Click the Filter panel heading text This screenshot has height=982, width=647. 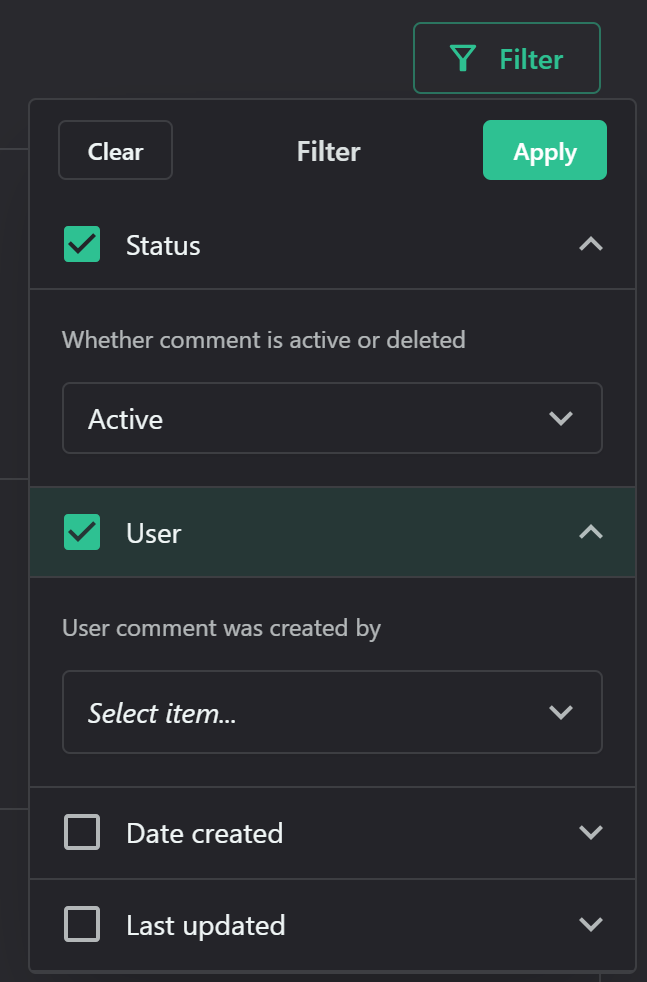click(328, 152)
